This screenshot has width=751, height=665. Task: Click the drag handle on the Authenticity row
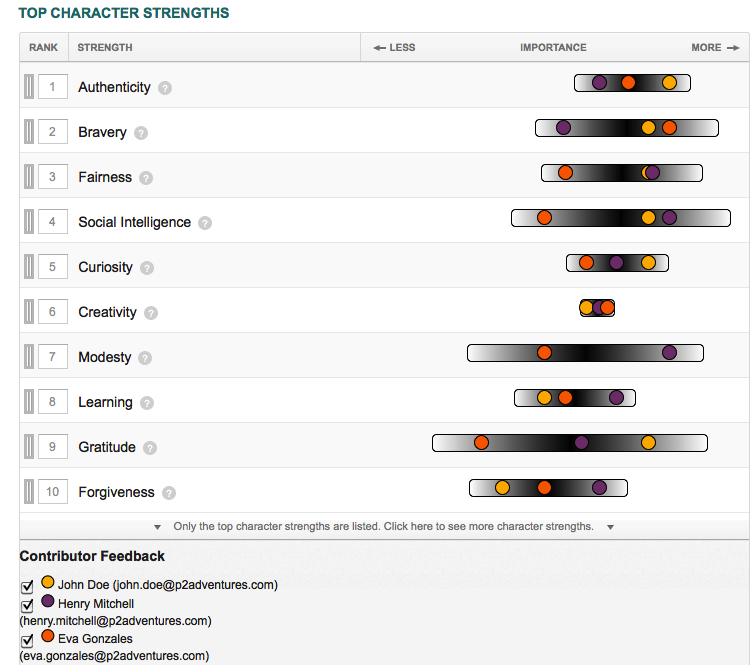coord(29,87)
